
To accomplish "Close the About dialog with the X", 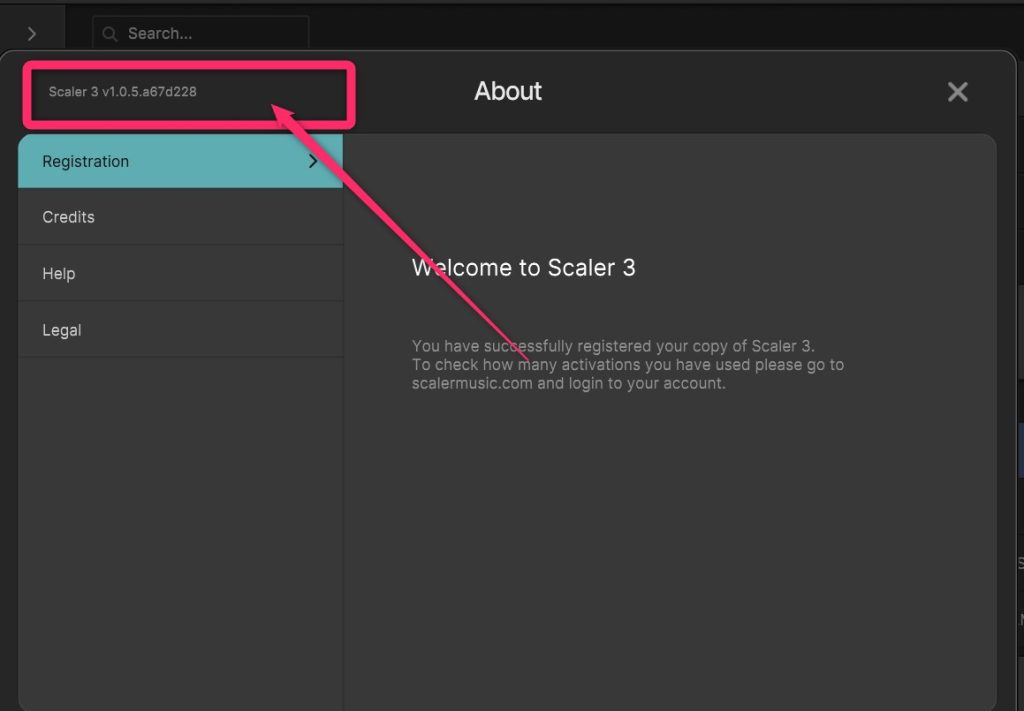I will tap(957, 92).
